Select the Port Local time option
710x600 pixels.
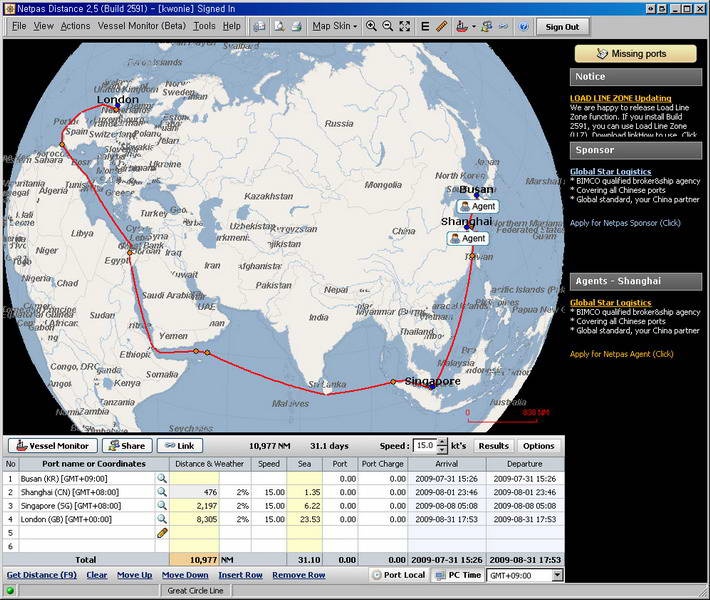(399, 575)
